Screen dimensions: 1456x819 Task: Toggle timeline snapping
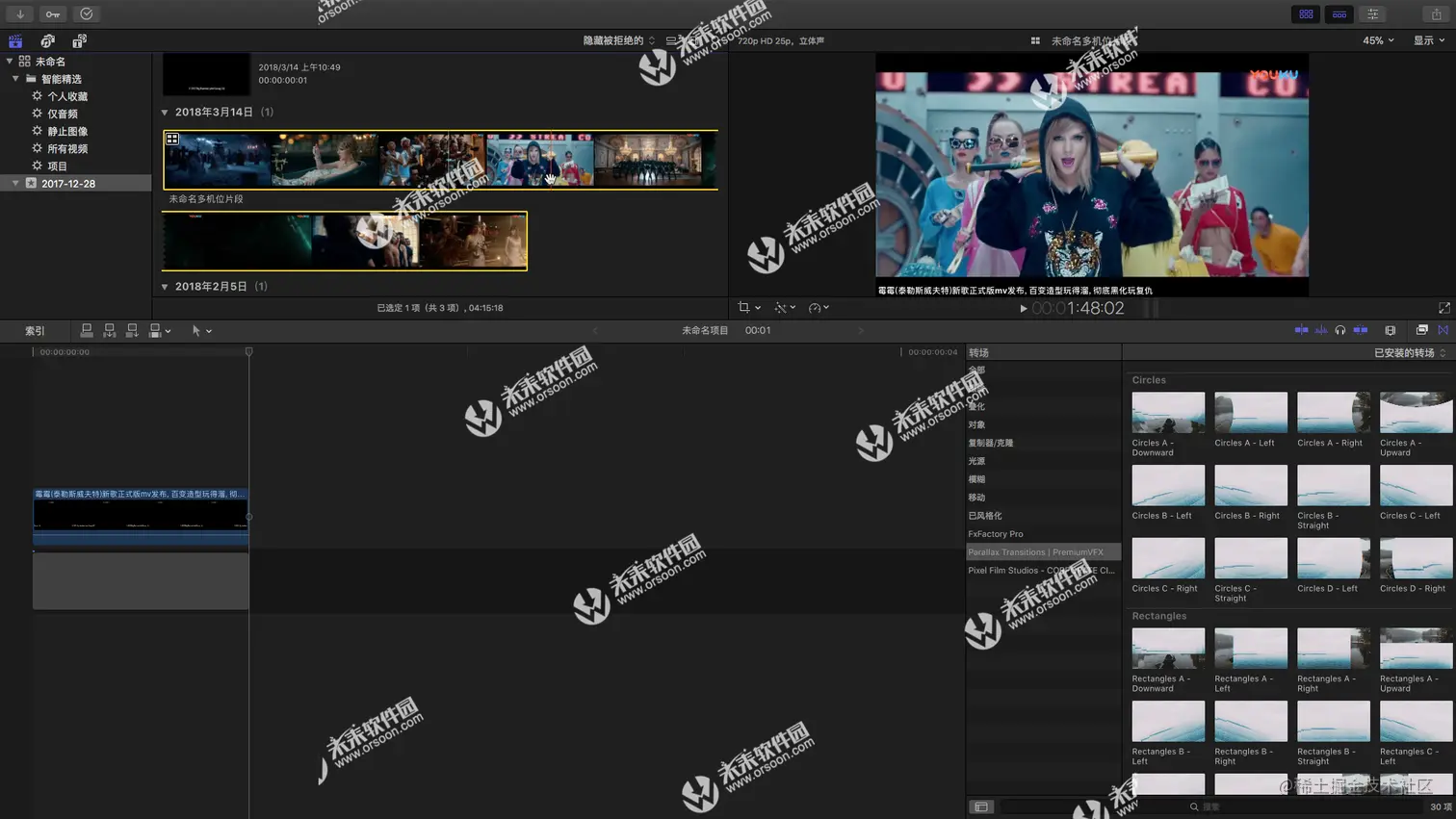[1361, 330]
